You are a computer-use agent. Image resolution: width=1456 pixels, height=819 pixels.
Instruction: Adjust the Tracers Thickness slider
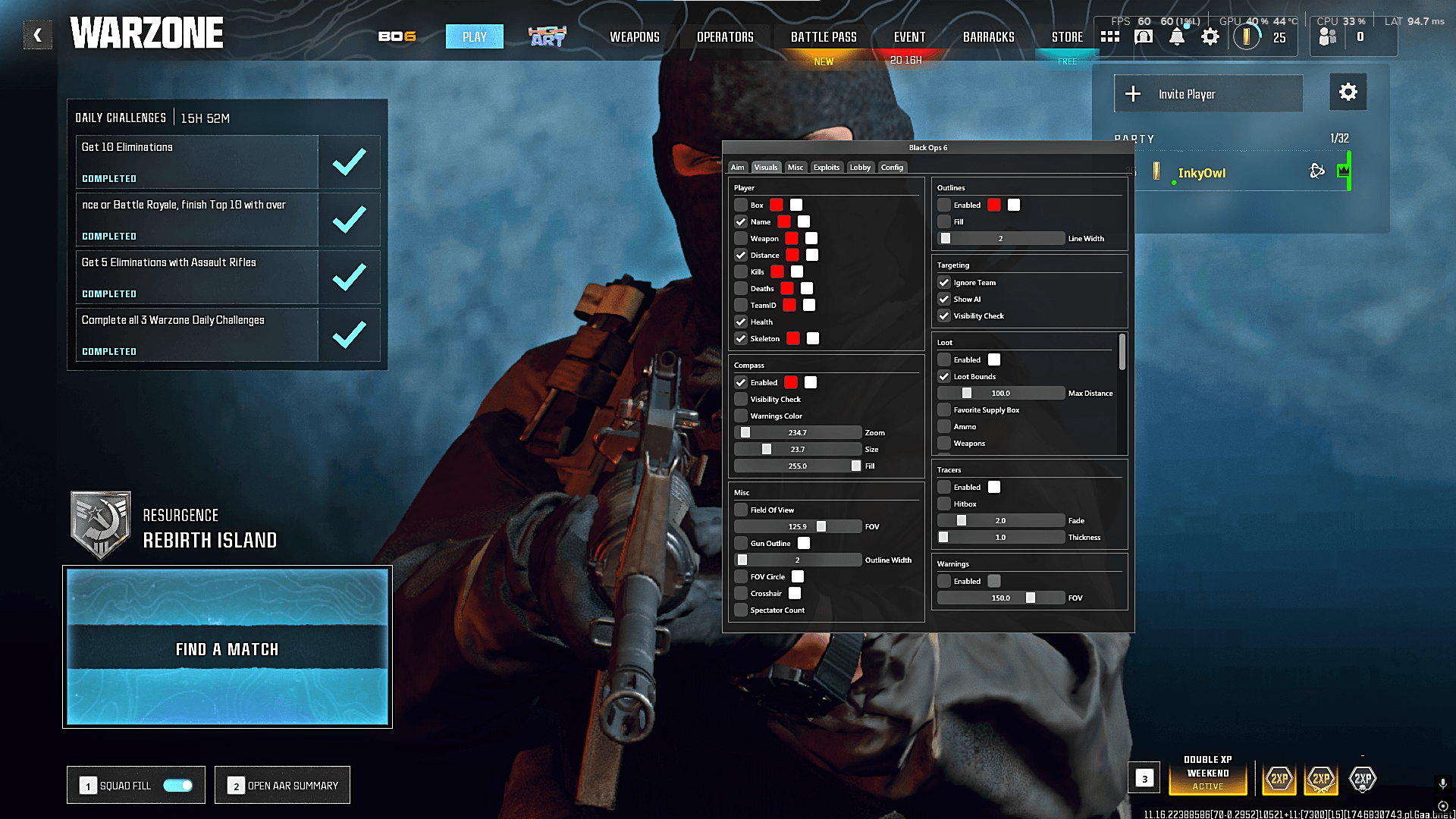[x=1001, y=537]
